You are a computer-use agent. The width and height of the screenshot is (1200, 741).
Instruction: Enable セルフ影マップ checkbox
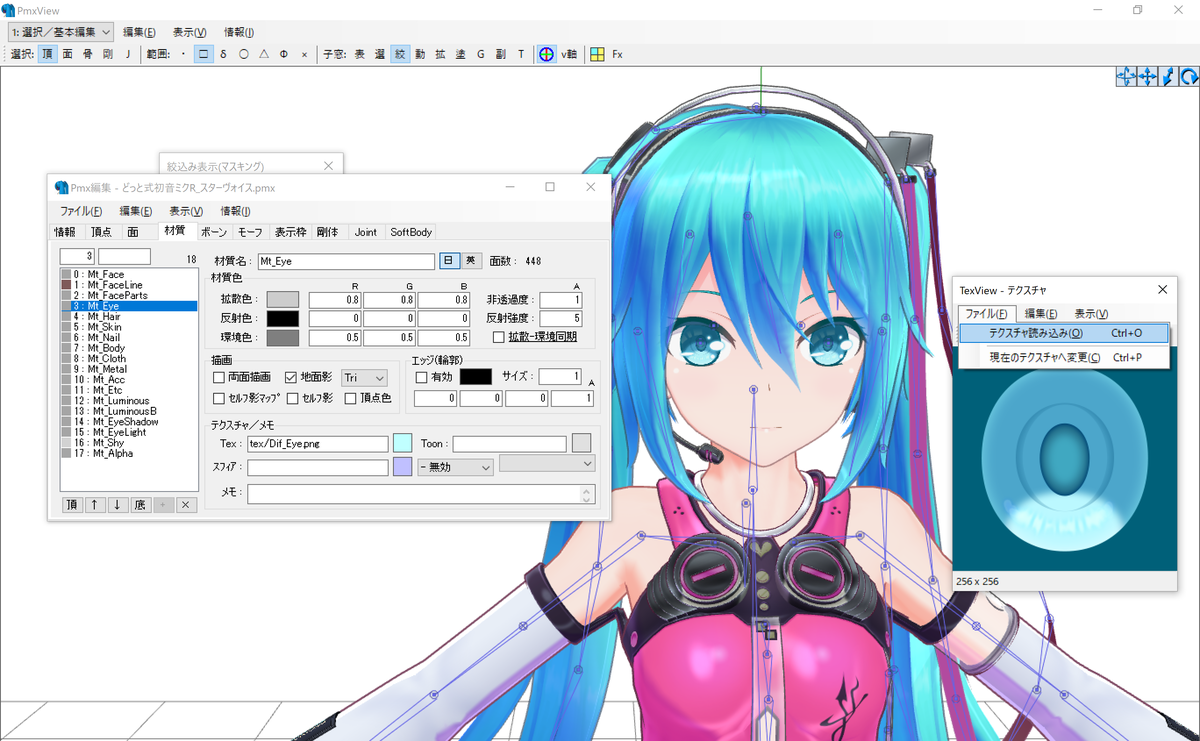246,398
